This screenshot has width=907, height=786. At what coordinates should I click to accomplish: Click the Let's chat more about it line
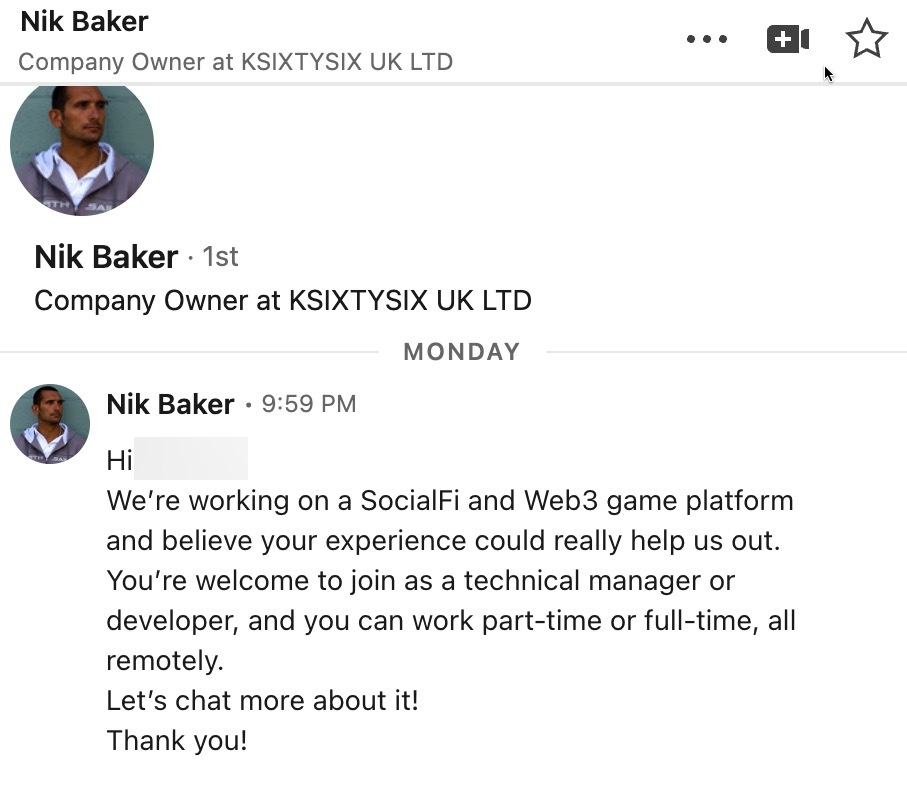[x=262, y=700]
